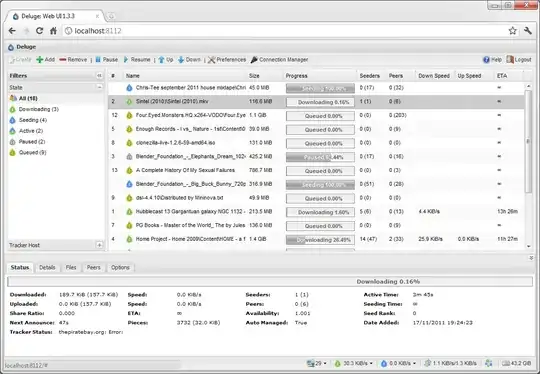
Task: Click the Create torrent button
Action: [20, 60]
